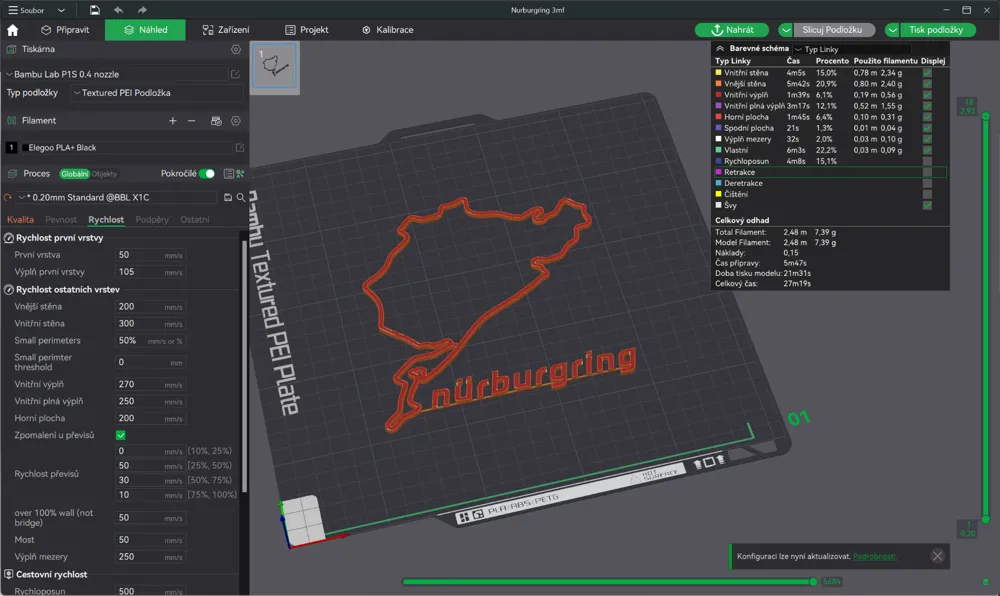Open Typ podložky Textured PEI dropdown
This screenshot has height=596, width=1000.
[157, 93]
